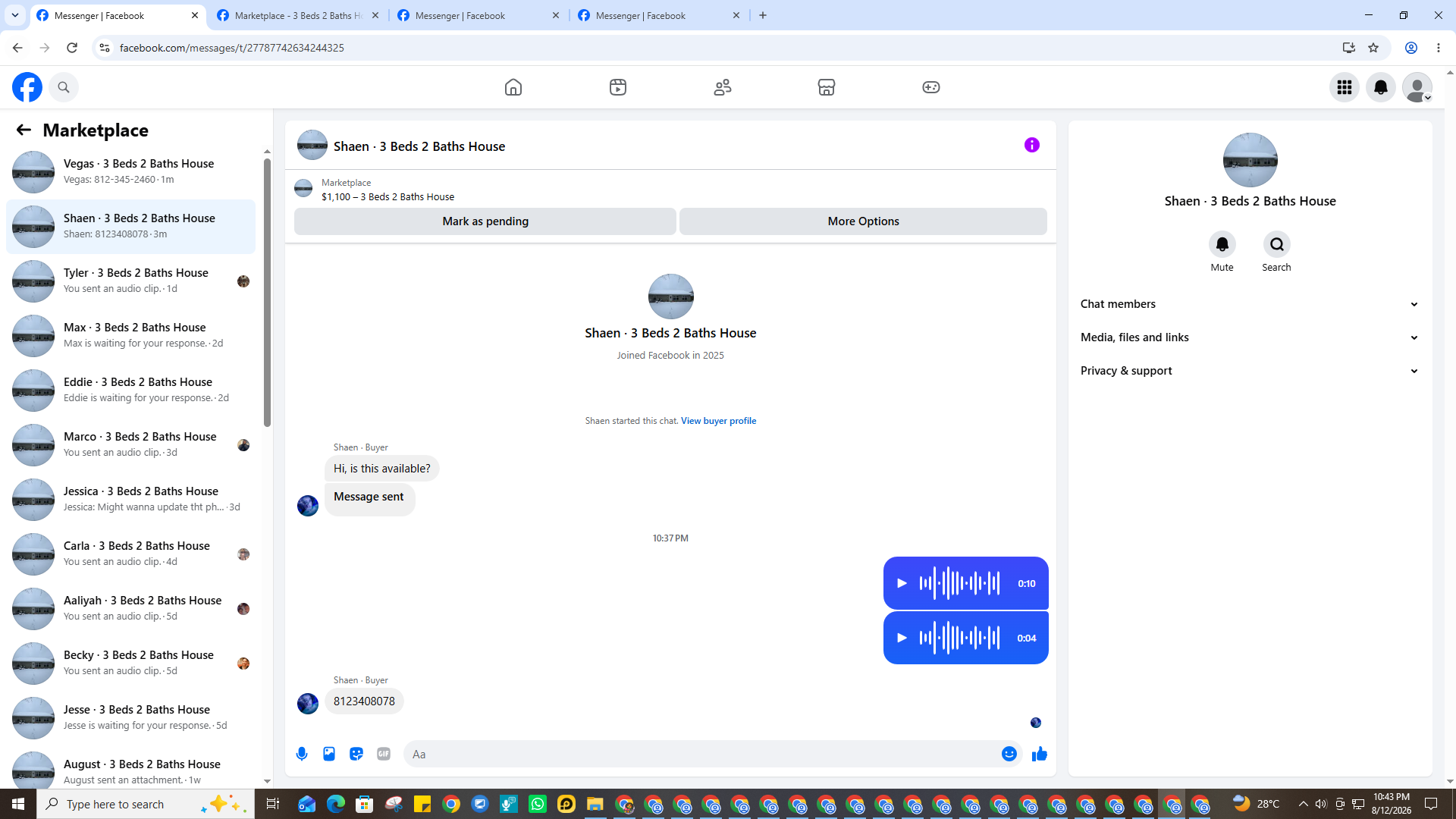The width and height of the screenshot is (1456, 819).
Task: Open the Carla 3 Beds conversation
Action: 130,554
